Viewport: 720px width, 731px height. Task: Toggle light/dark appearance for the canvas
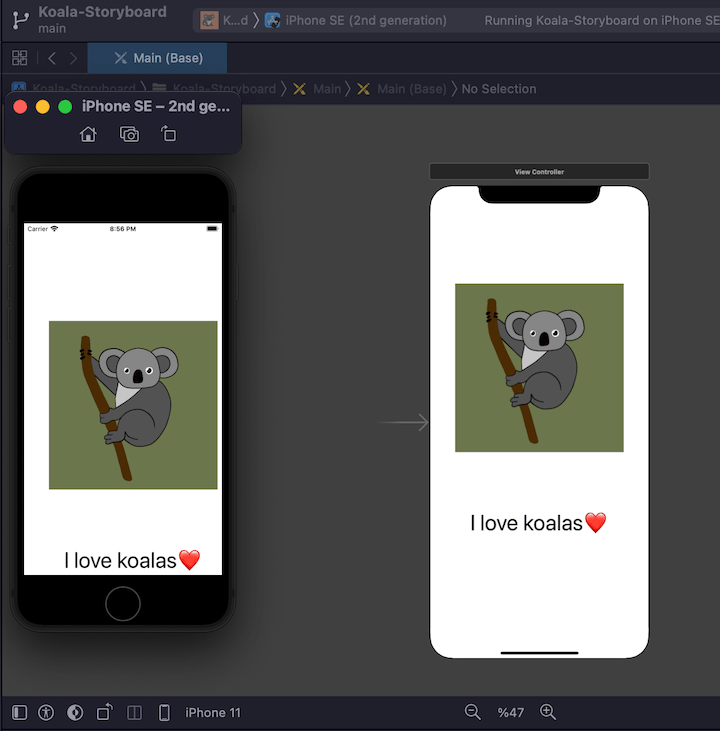[x=75, y=712]
